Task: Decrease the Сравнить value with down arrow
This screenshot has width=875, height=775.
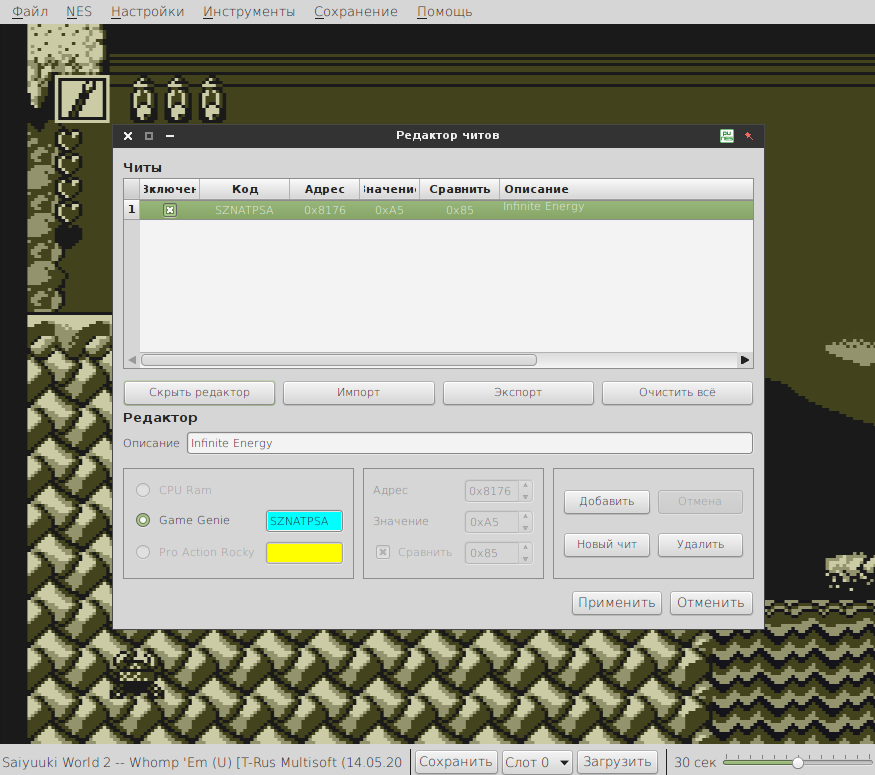Action: coord(525,559)
